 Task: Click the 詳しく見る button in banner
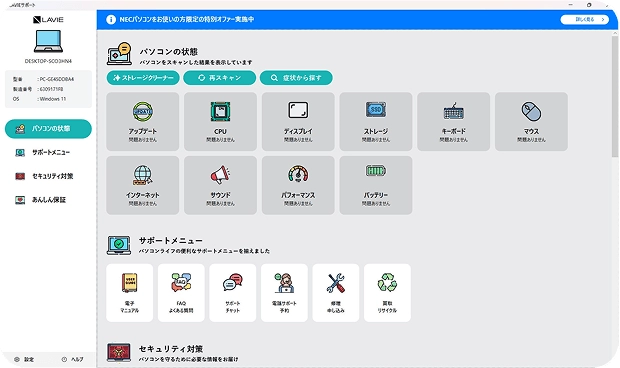click(x=584, y=19)
